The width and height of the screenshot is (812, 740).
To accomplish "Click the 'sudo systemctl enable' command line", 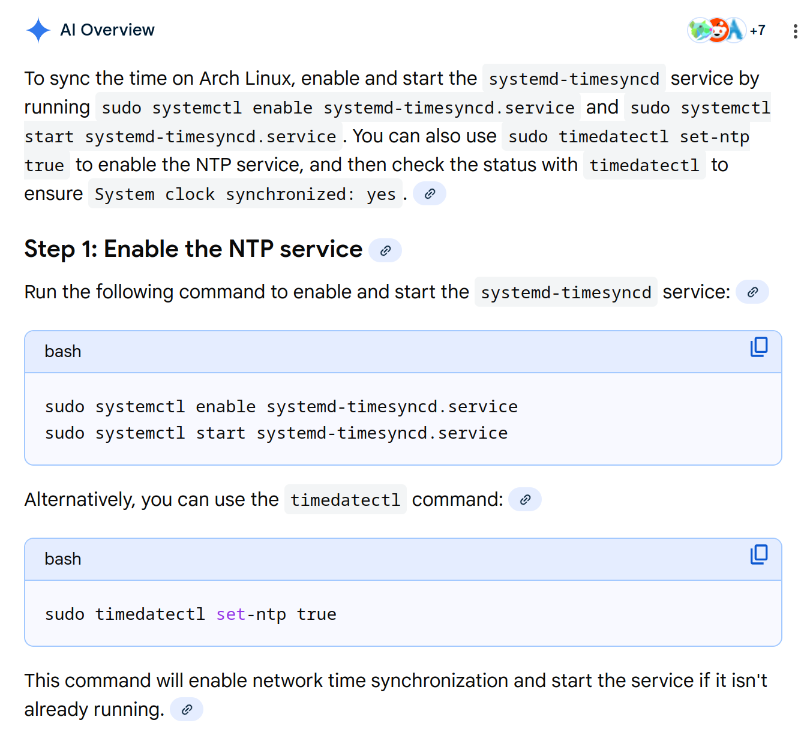I will pos(281,407).
